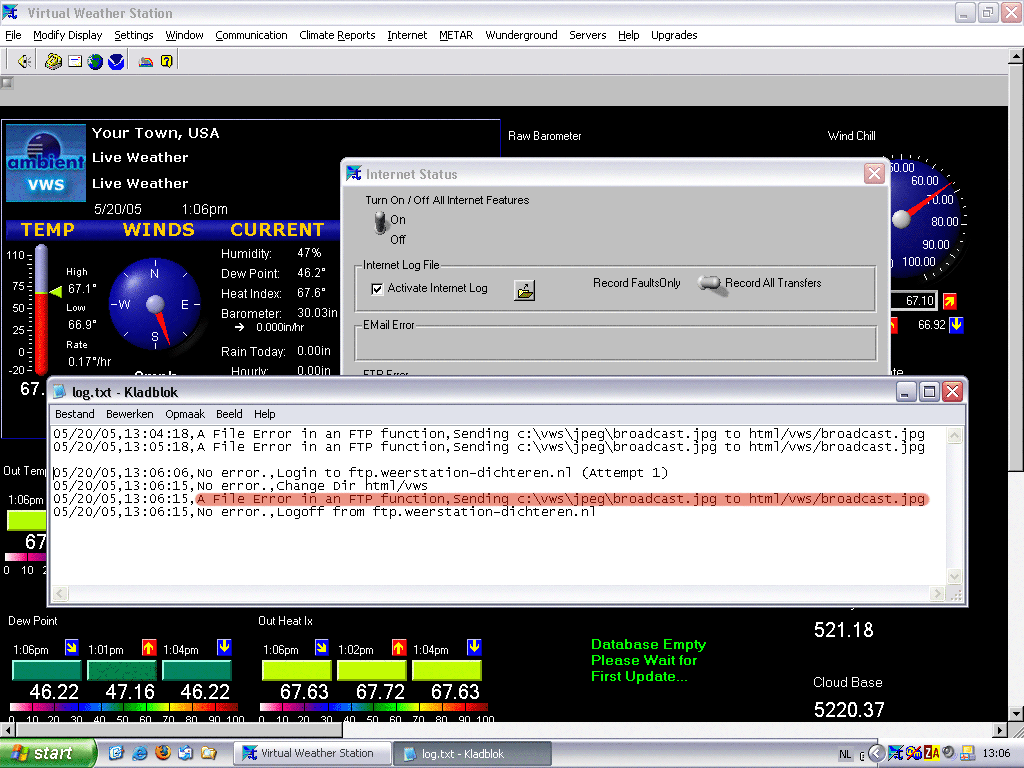Click the yellow question mark help icon
The image size is (1024, 768).
pos(167,61)
